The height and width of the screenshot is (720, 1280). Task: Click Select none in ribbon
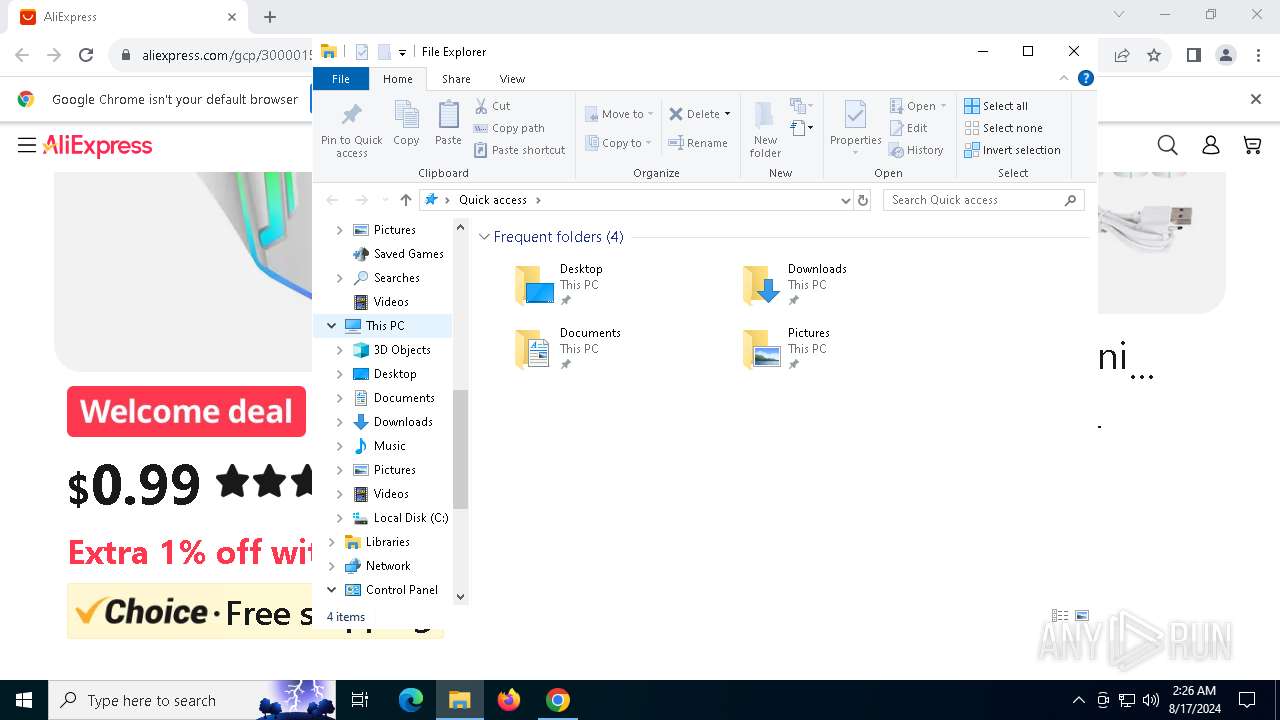(1003, 128)
